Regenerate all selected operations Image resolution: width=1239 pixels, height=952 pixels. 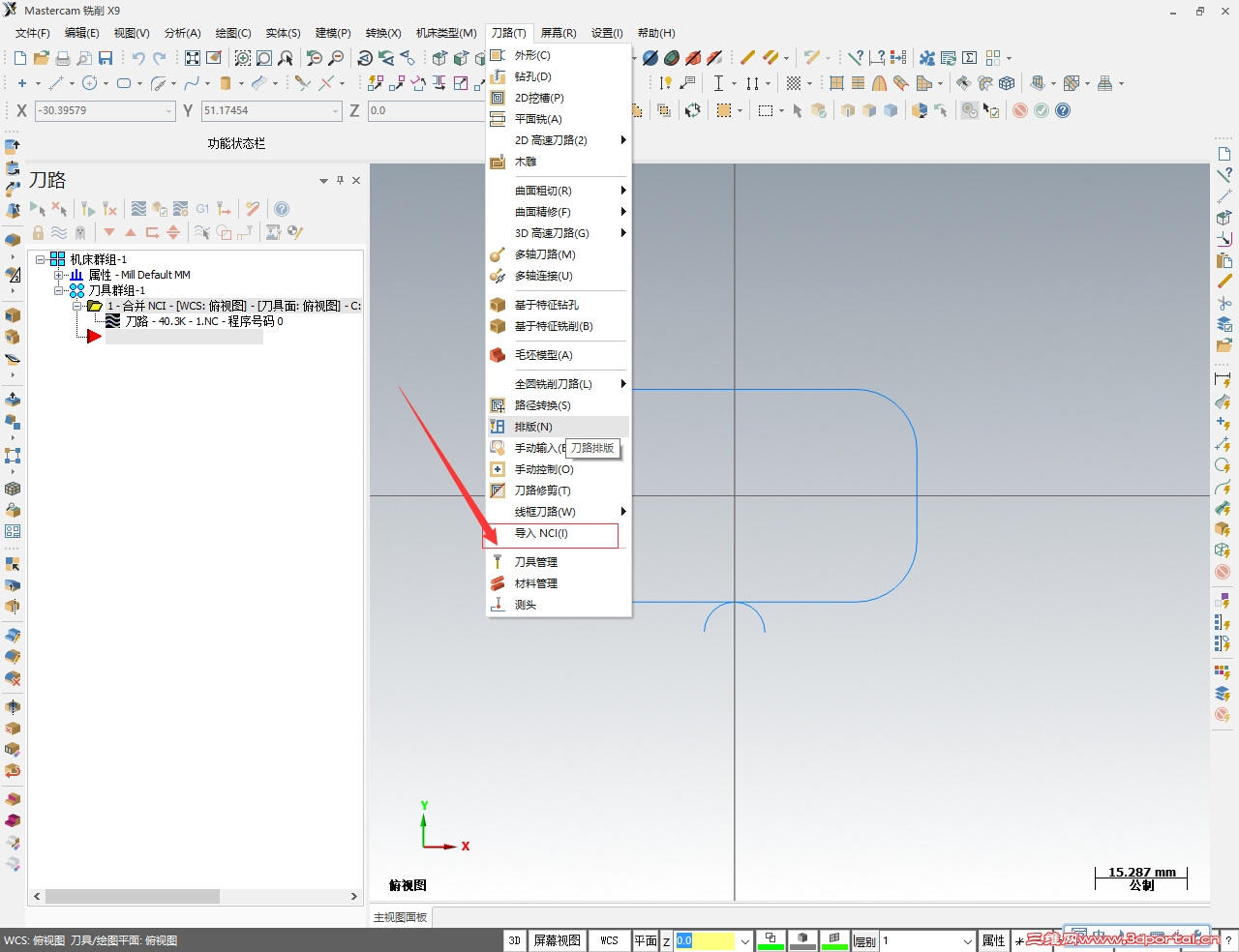click(87, 209)
